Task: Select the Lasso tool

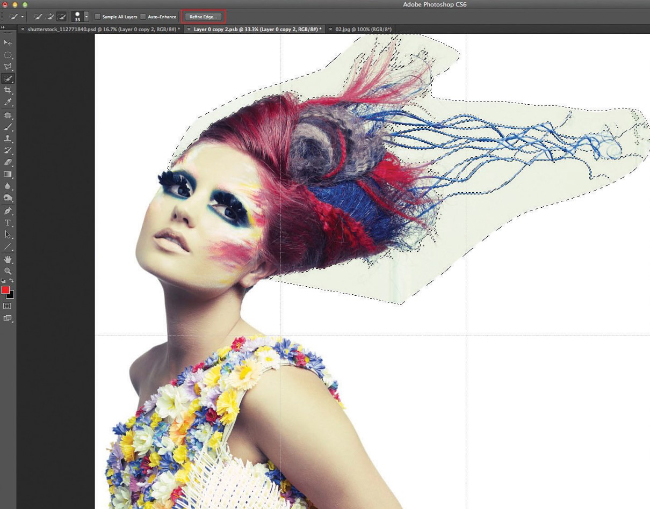Action: 8,66
